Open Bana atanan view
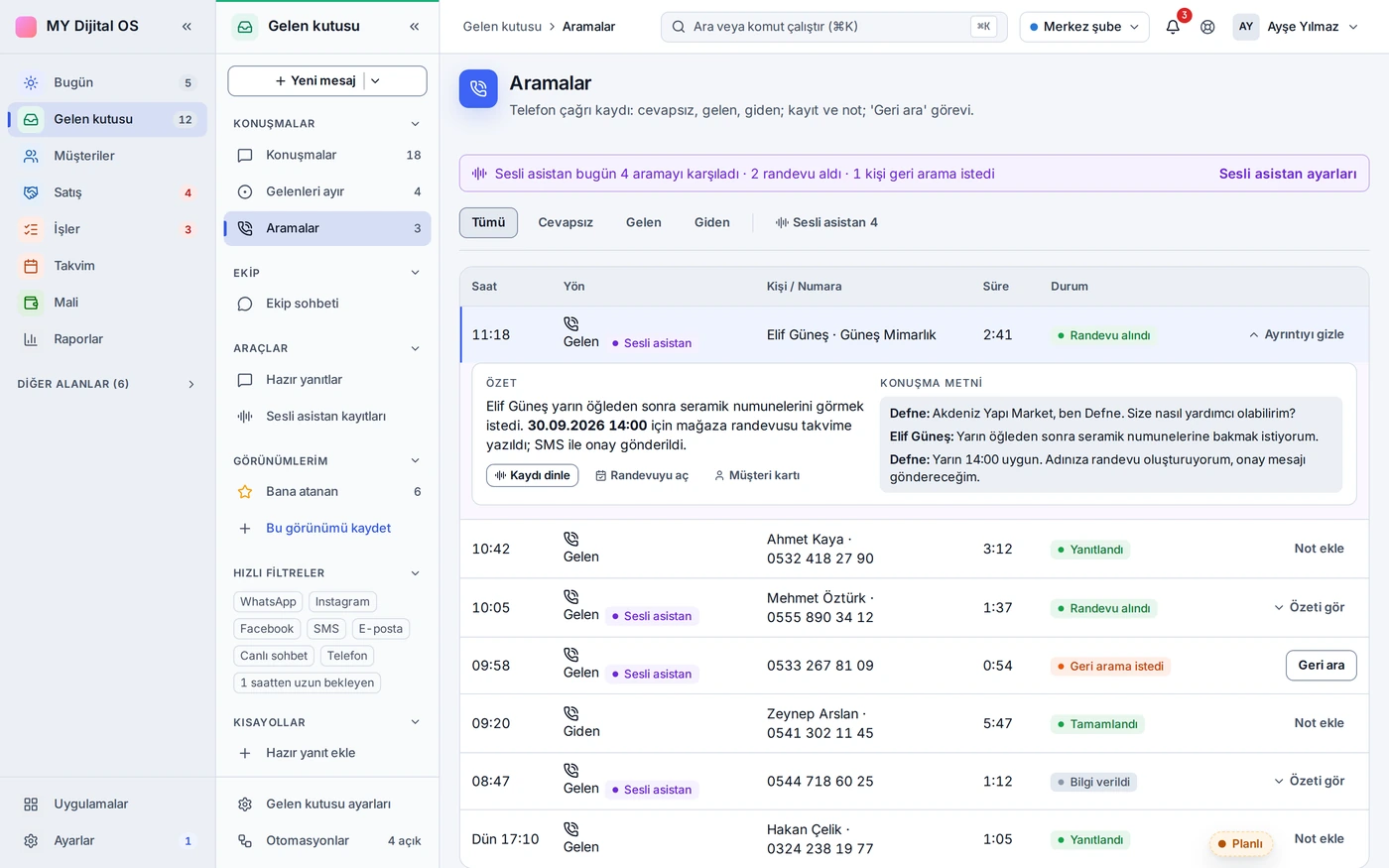This screenshot has width=1389, height=868. (327, 491)
